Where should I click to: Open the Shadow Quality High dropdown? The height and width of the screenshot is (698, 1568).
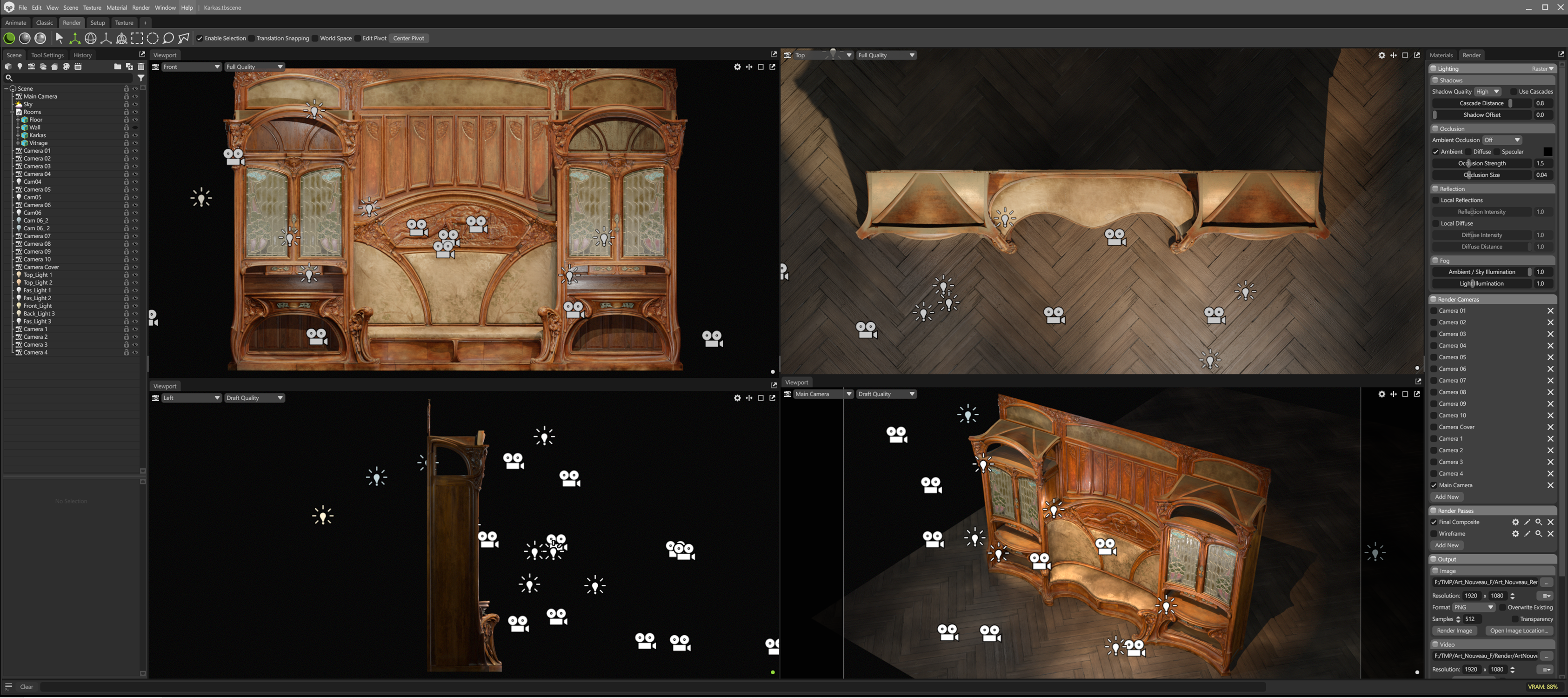pyautogui.click(x=1488, y=92)
